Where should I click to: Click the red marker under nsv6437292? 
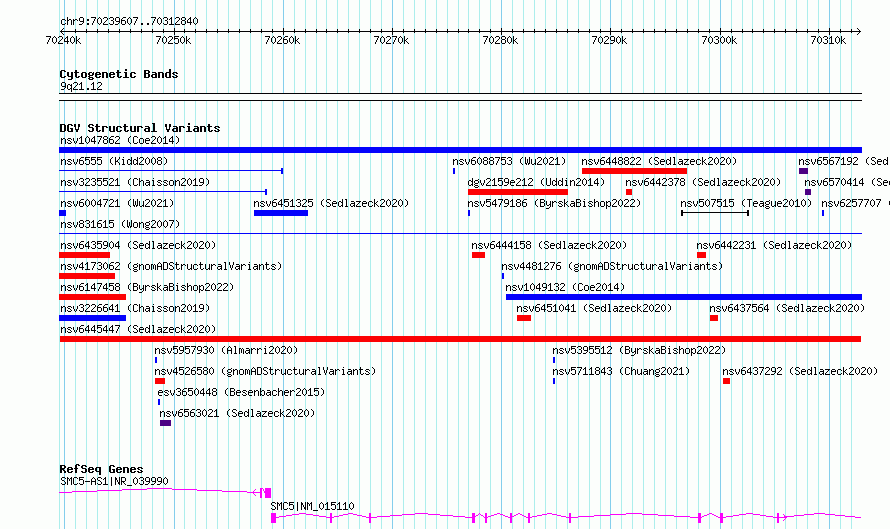point(727,381)
